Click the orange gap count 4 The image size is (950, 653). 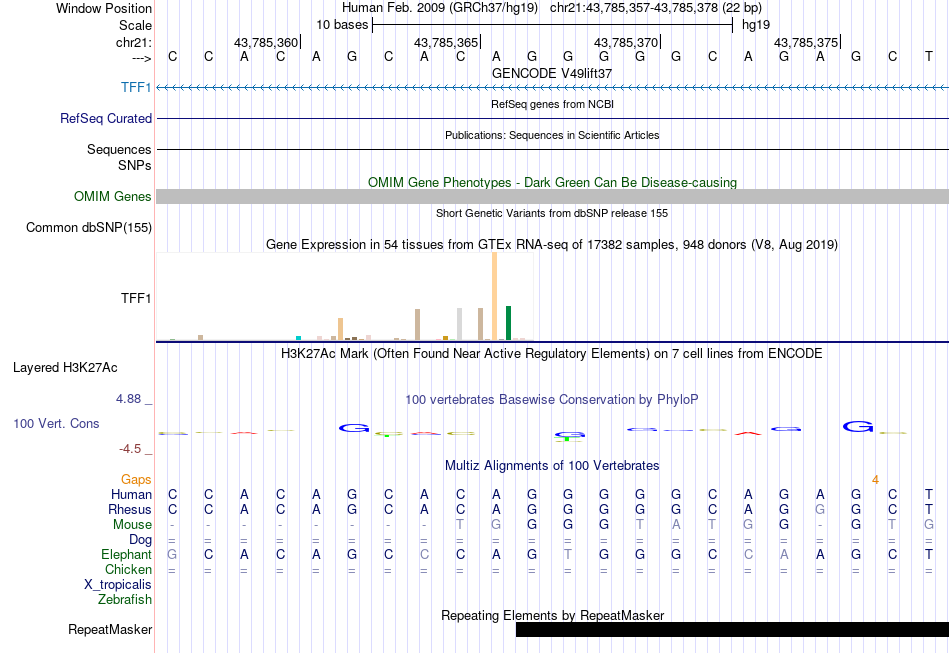[x=875, y=480]
